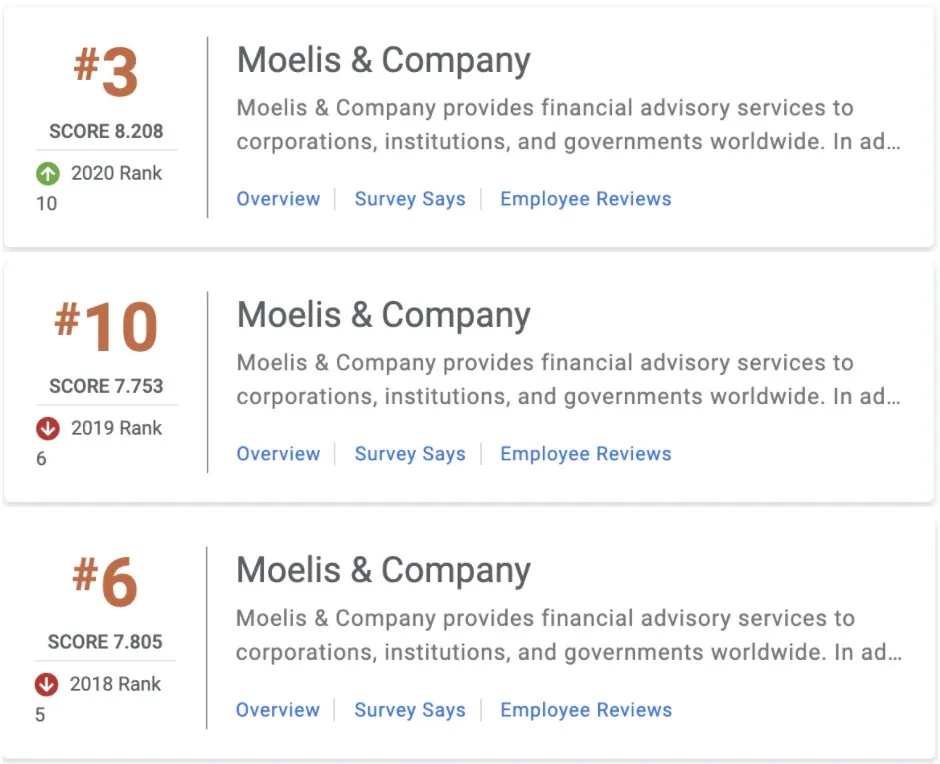Click the SCORE 8.208 label

[106, 131]
